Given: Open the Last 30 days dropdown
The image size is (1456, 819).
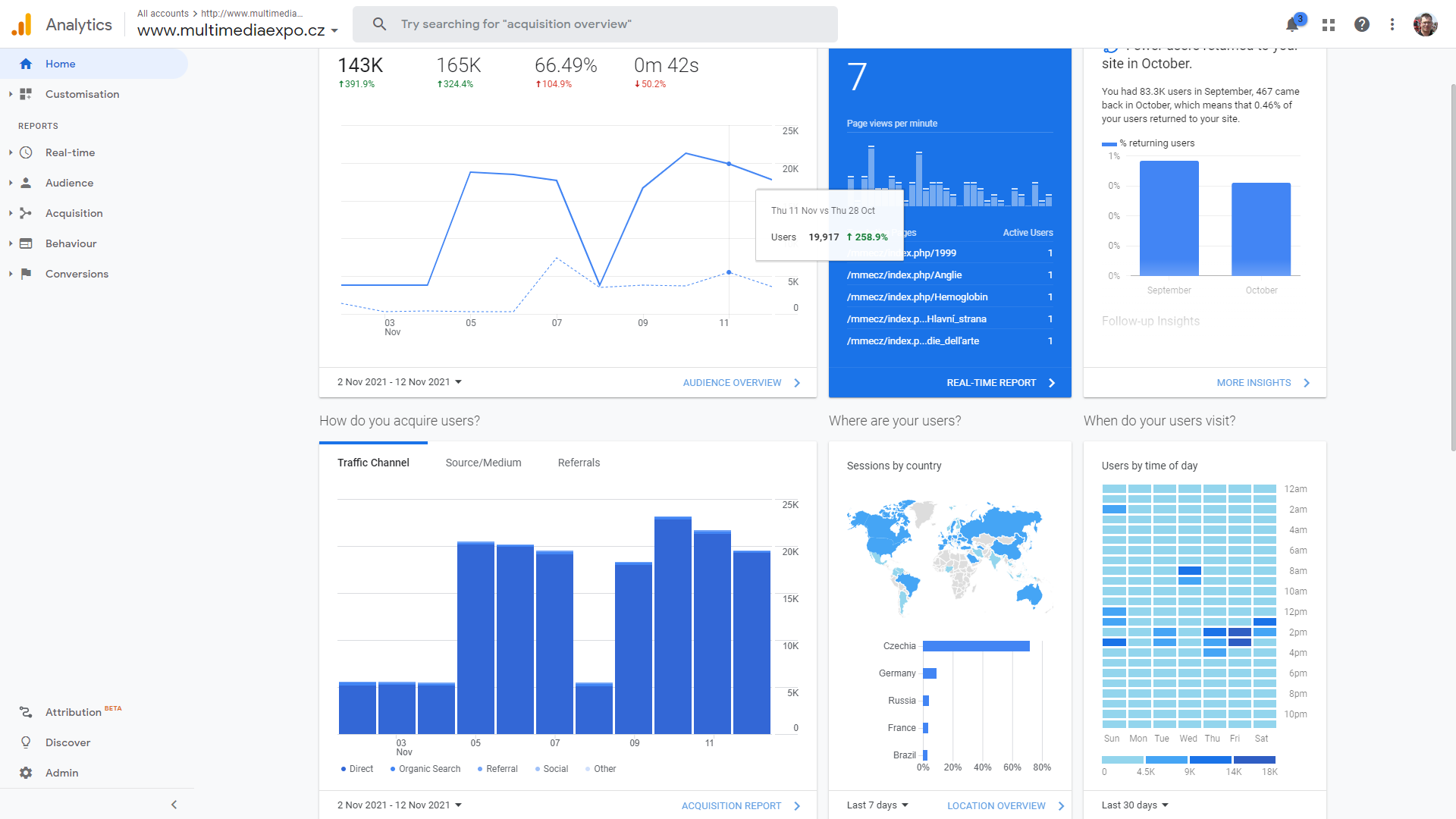Looking at the screenshot, I should 1134,805.
